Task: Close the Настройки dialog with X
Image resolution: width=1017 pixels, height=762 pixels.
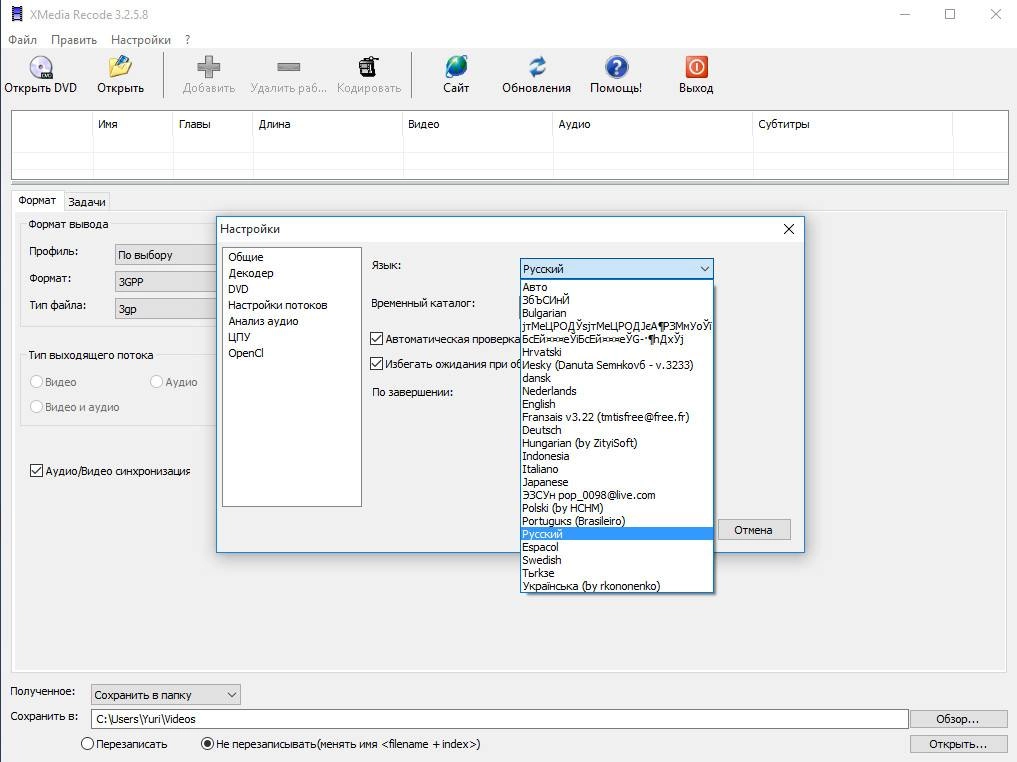Action: 789,229
